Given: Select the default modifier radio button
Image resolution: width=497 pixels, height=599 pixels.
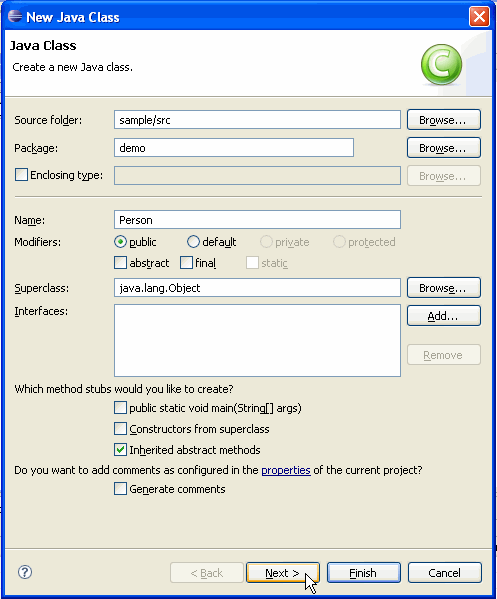Looking at the screenshot, I should click(x=193, y=242).
